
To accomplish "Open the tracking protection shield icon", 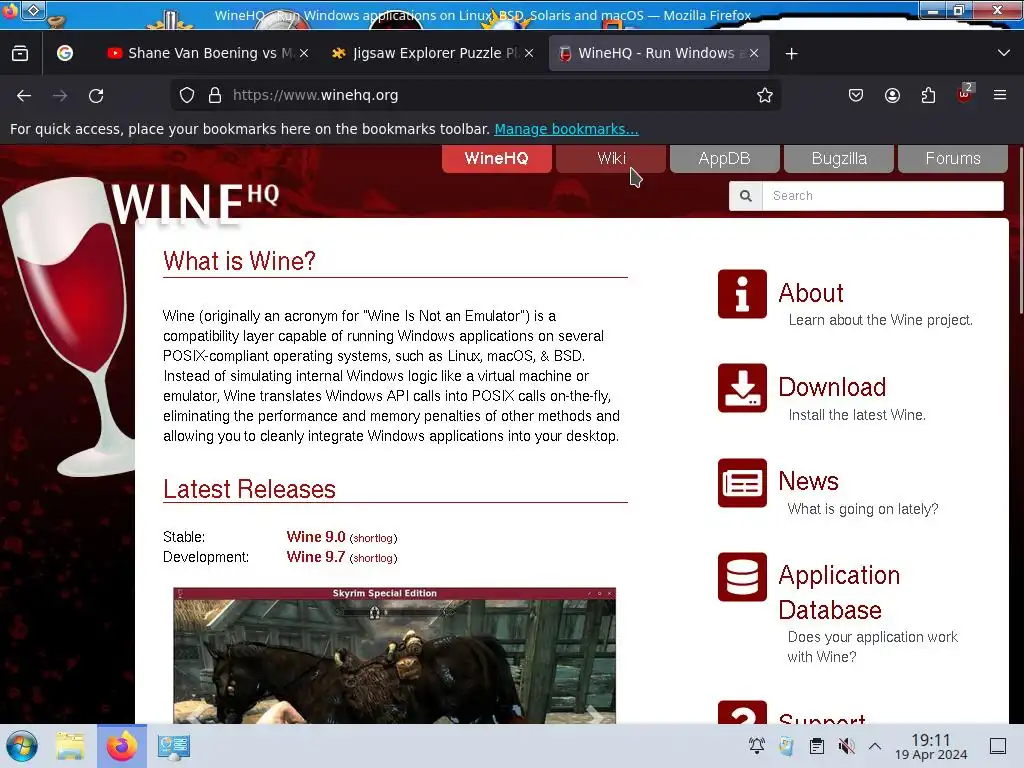I will coord(187,95).
